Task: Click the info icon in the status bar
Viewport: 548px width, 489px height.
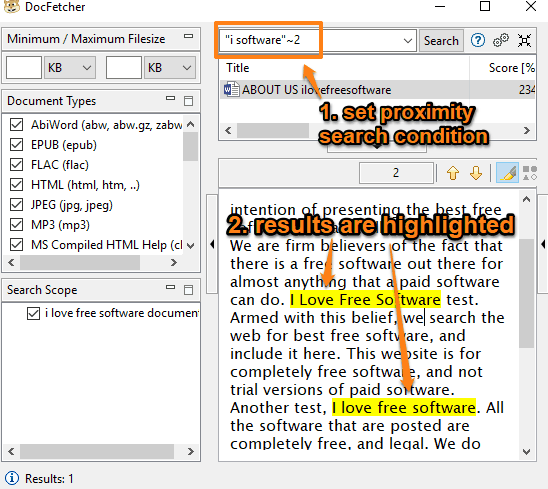Action: [12, 478]
